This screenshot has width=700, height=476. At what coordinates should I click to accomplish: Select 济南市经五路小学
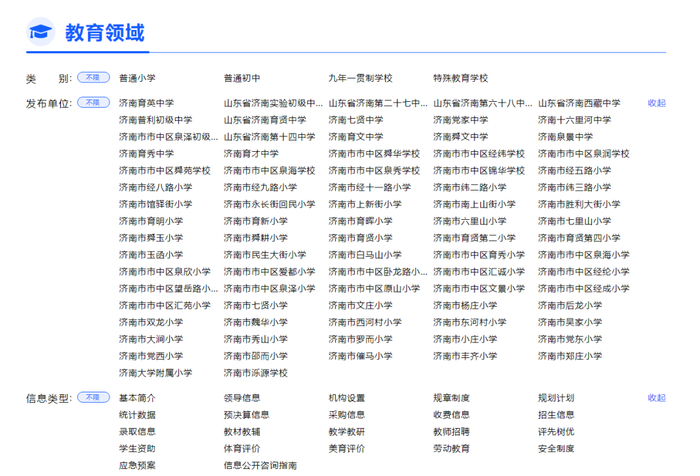pos(575,171)
